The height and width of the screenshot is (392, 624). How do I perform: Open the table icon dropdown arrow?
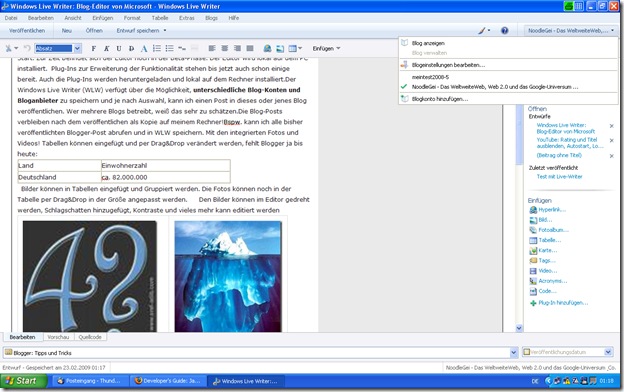300,49
